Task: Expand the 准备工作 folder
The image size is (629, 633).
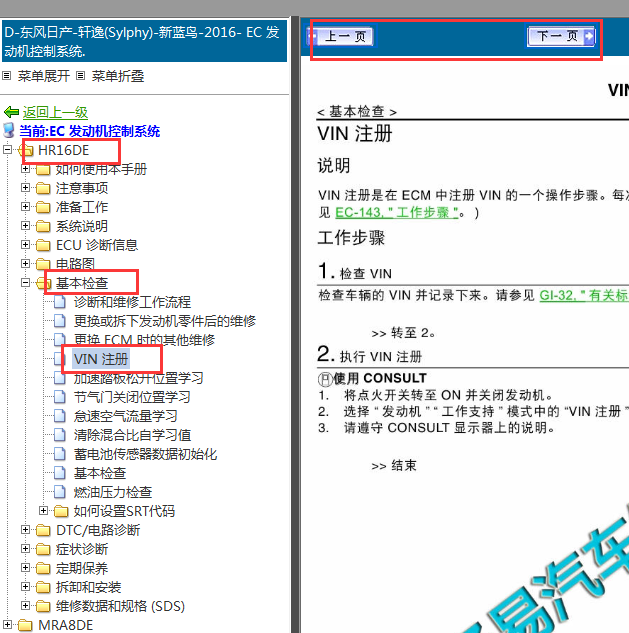Action: click(25, 207)
